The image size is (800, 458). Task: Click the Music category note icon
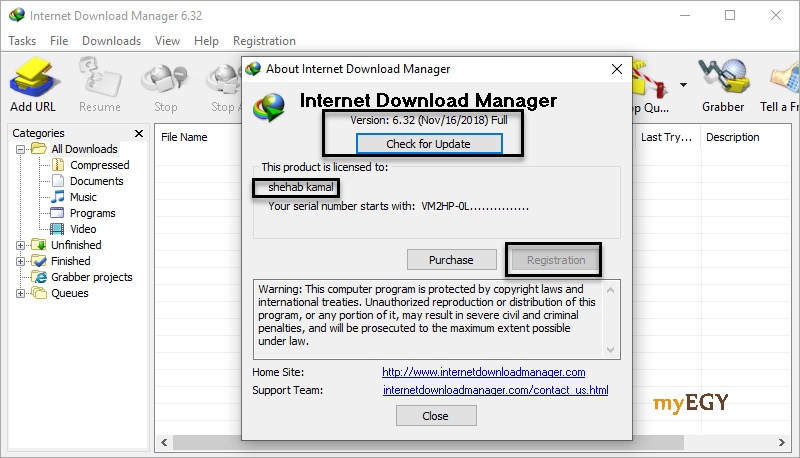pos(58,196)
